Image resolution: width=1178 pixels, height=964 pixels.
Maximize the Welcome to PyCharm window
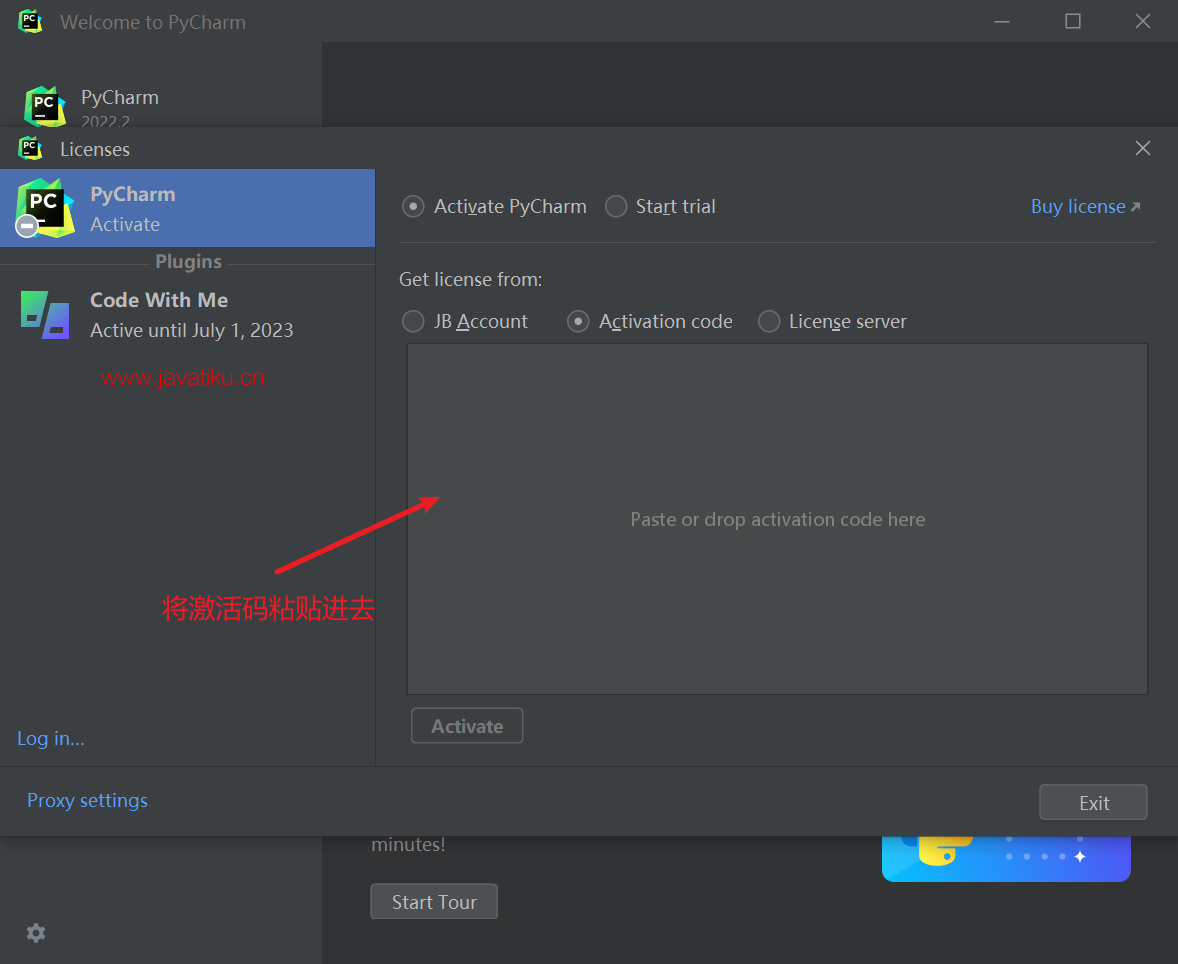coord(1073,21)
